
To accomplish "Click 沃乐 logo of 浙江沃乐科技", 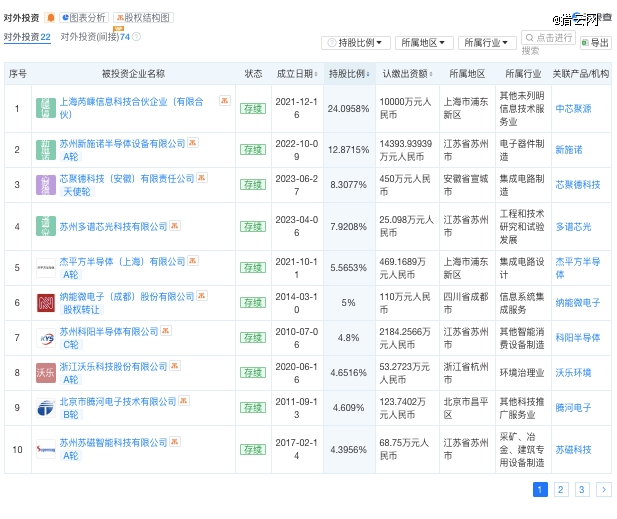I will [46, 373].
